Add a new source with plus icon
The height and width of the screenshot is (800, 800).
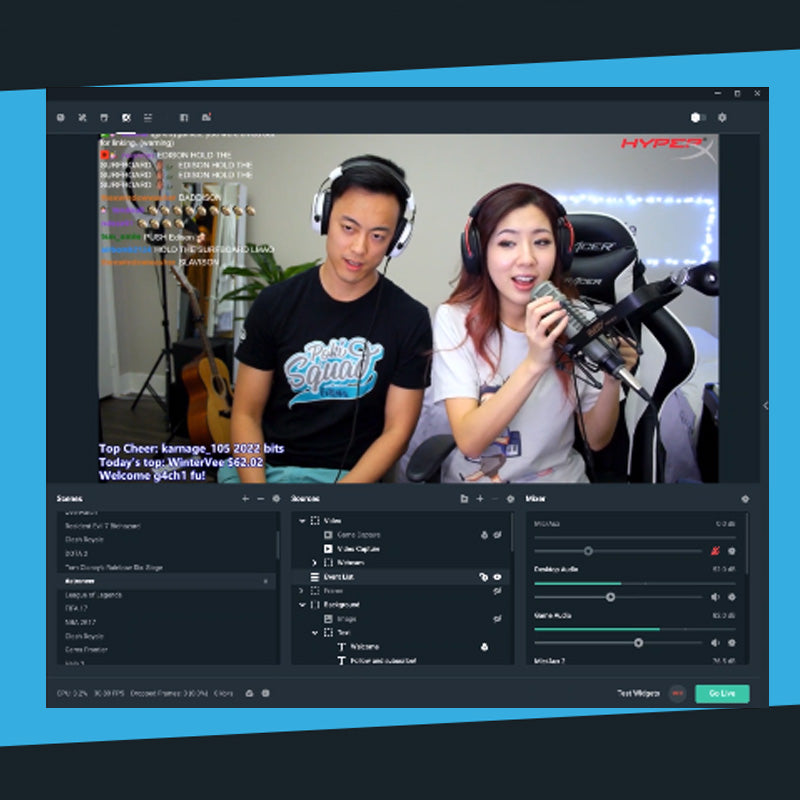coord(480,498)
